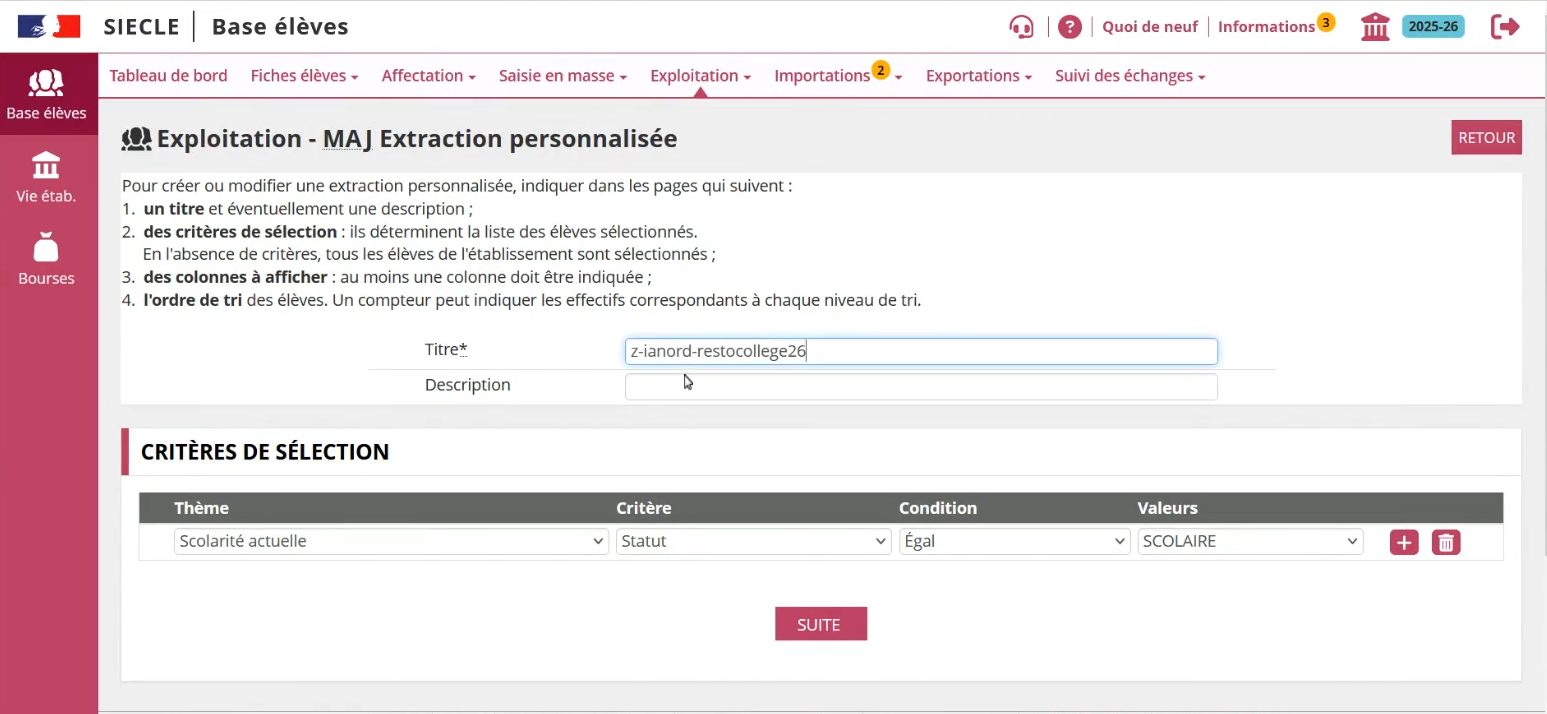Open the Valeurs dropdown showing SCOLAIRE
Image resolution: width=1547 pixels, height=714 pixels.
coord(1250,541)
